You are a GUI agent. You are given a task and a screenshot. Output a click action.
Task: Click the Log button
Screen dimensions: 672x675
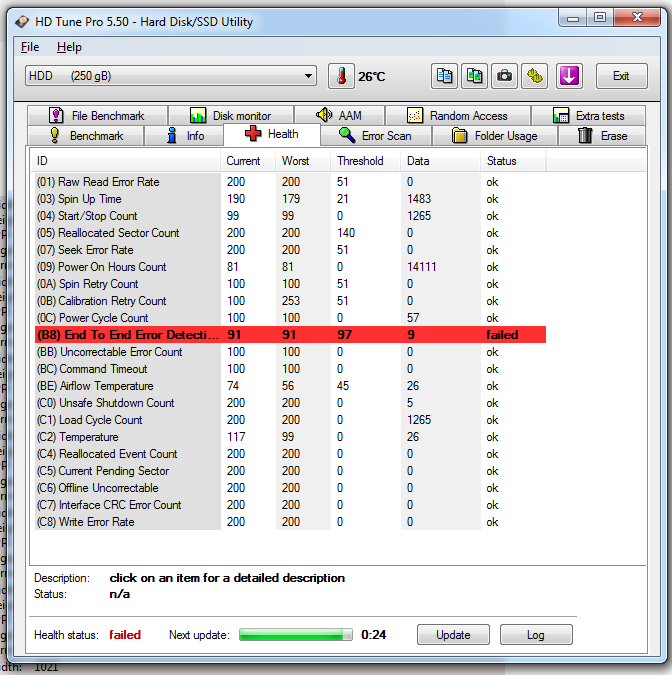pyautogui.click(x=536, y=635)
